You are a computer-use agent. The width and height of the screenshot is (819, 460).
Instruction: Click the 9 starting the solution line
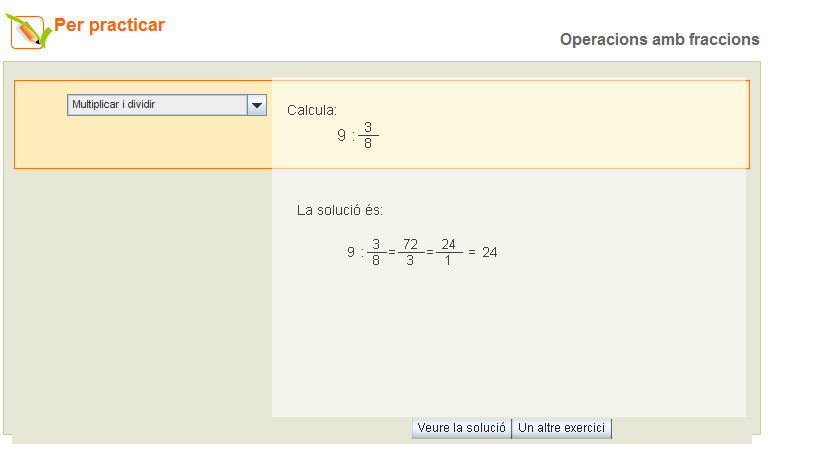pyautogui.click(x=351, y=252)
